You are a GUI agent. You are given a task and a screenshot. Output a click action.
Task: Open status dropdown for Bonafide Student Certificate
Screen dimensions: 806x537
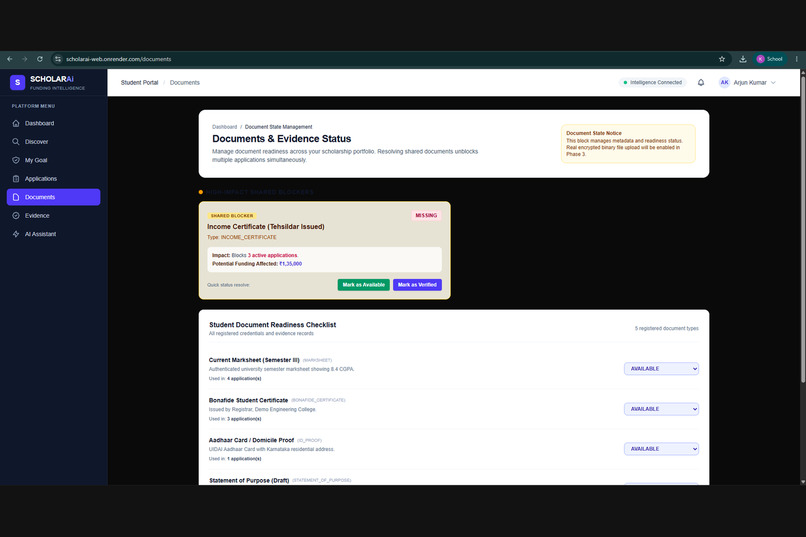pos(661,409)
